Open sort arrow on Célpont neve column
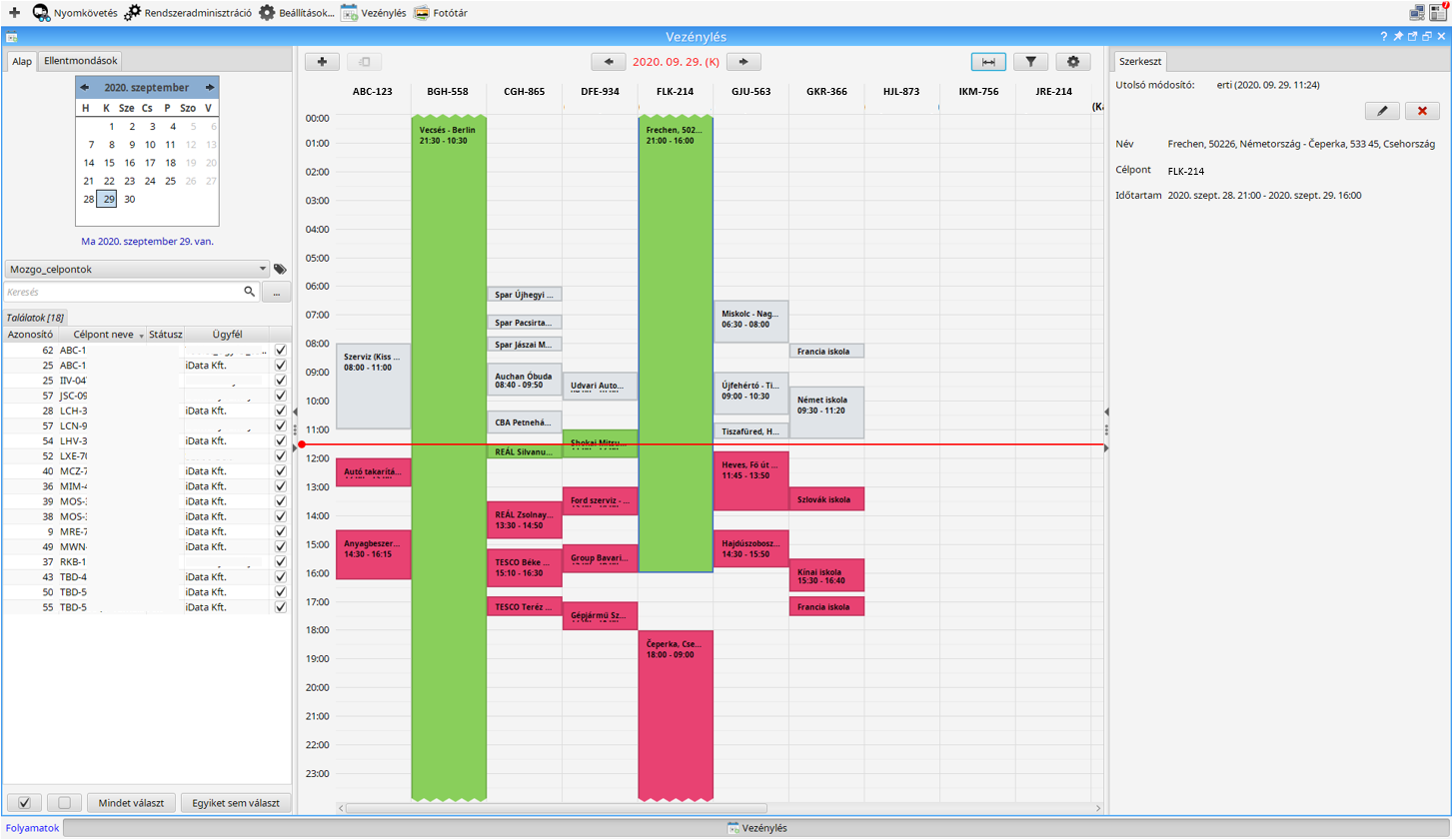Screen dimensions: 1456x839 [141, 336]
